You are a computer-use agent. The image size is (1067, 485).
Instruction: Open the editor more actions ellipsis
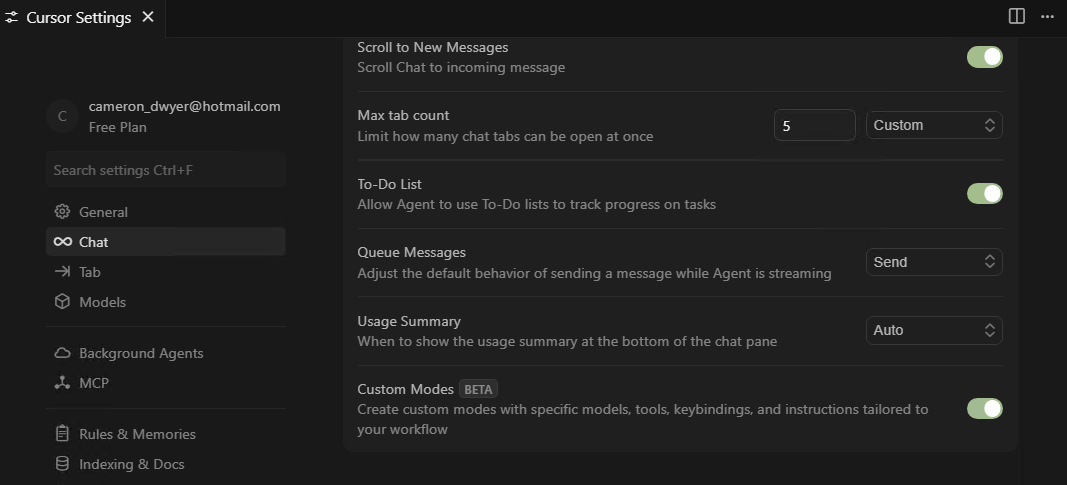[x=1047, y=16]
